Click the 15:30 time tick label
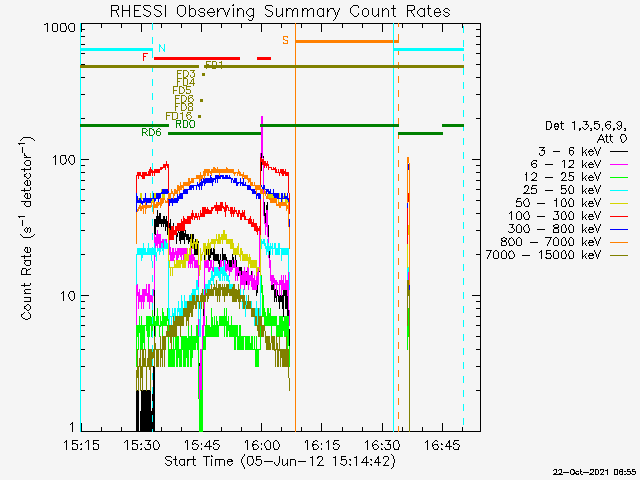Viewport: 640px width, 480px height. 141,445
